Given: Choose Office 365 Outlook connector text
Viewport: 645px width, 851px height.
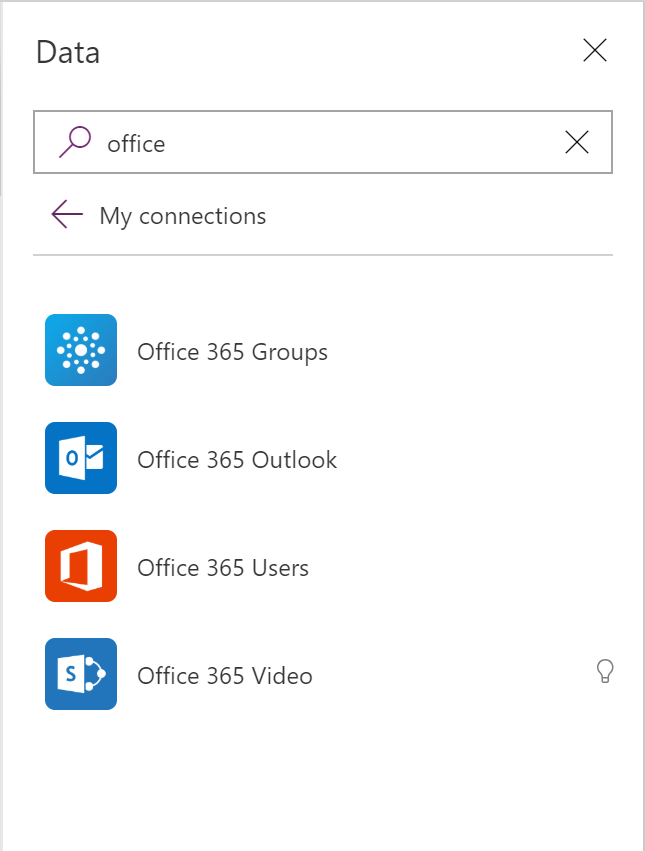Looking at the screenshot, I should click(237, 460).
